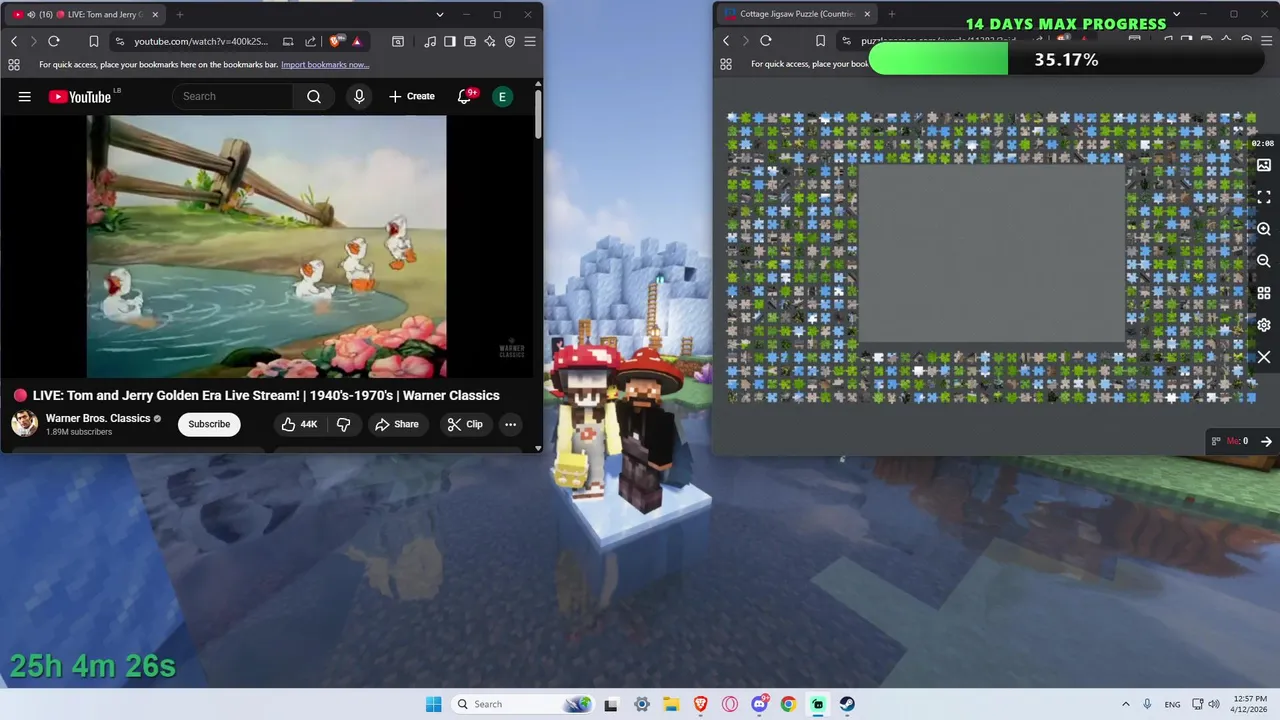
Task: Open a new tab in YouTube window
Action: point(180,15)
